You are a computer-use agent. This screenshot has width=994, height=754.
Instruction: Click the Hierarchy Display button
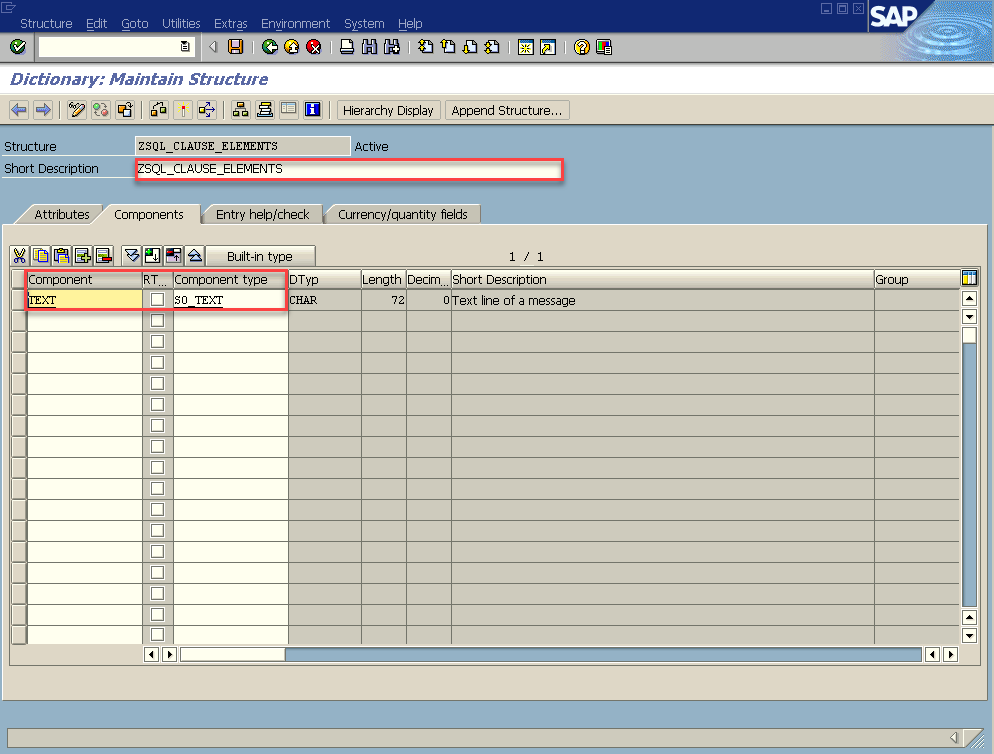point(388,110)
